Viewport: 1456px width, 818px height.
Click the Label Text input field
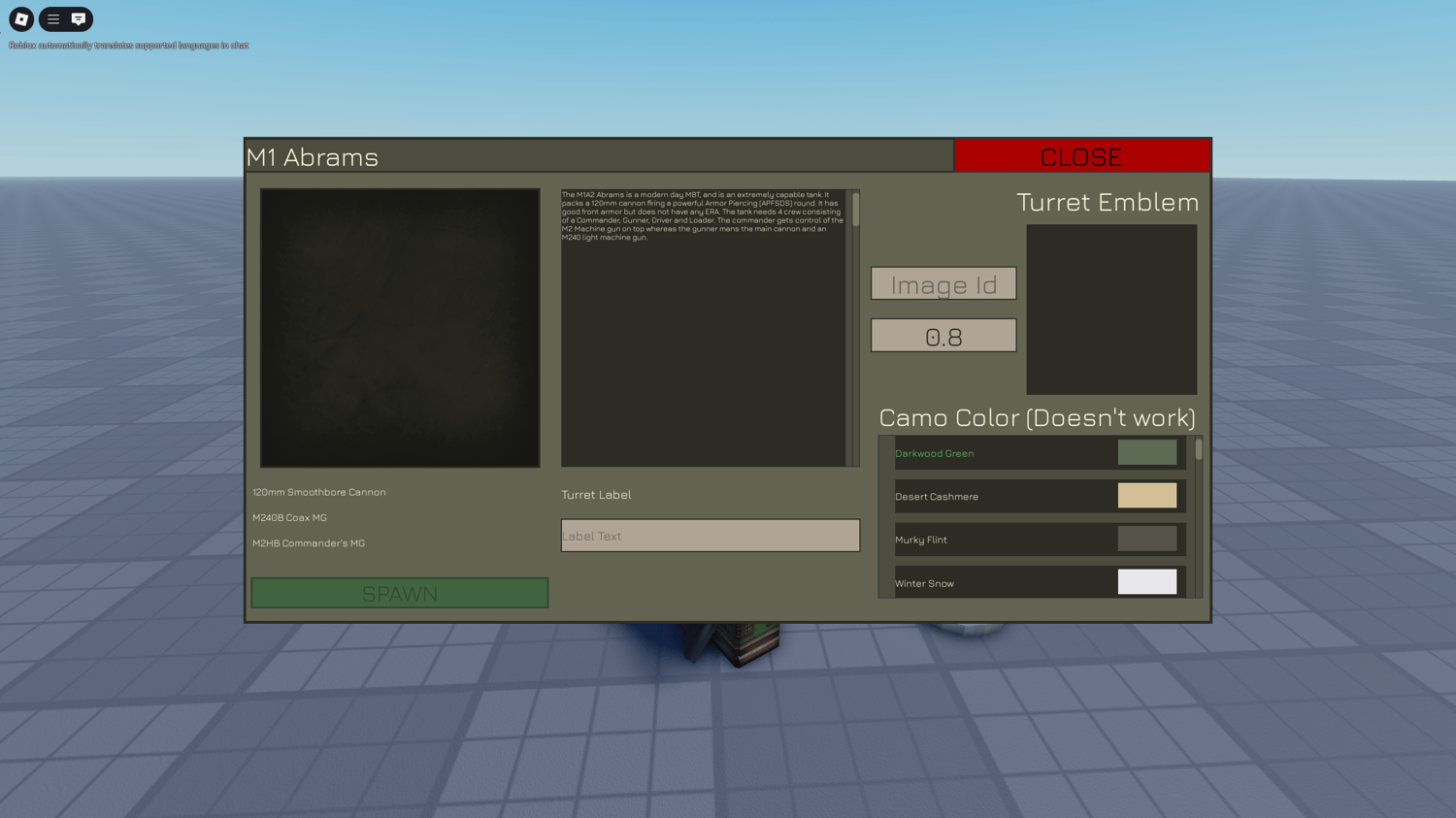[x=711, y=536]
